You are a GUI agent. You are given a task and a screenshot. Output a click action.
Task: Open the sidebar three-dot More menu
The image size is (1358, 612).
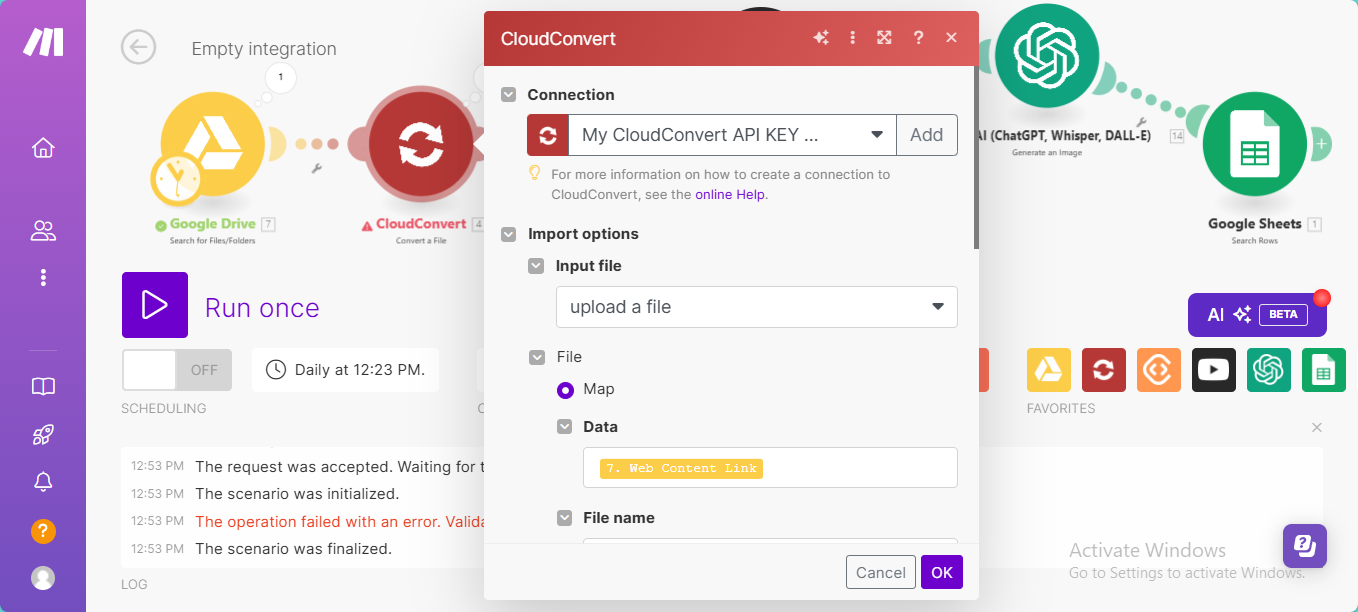[43, 277]
